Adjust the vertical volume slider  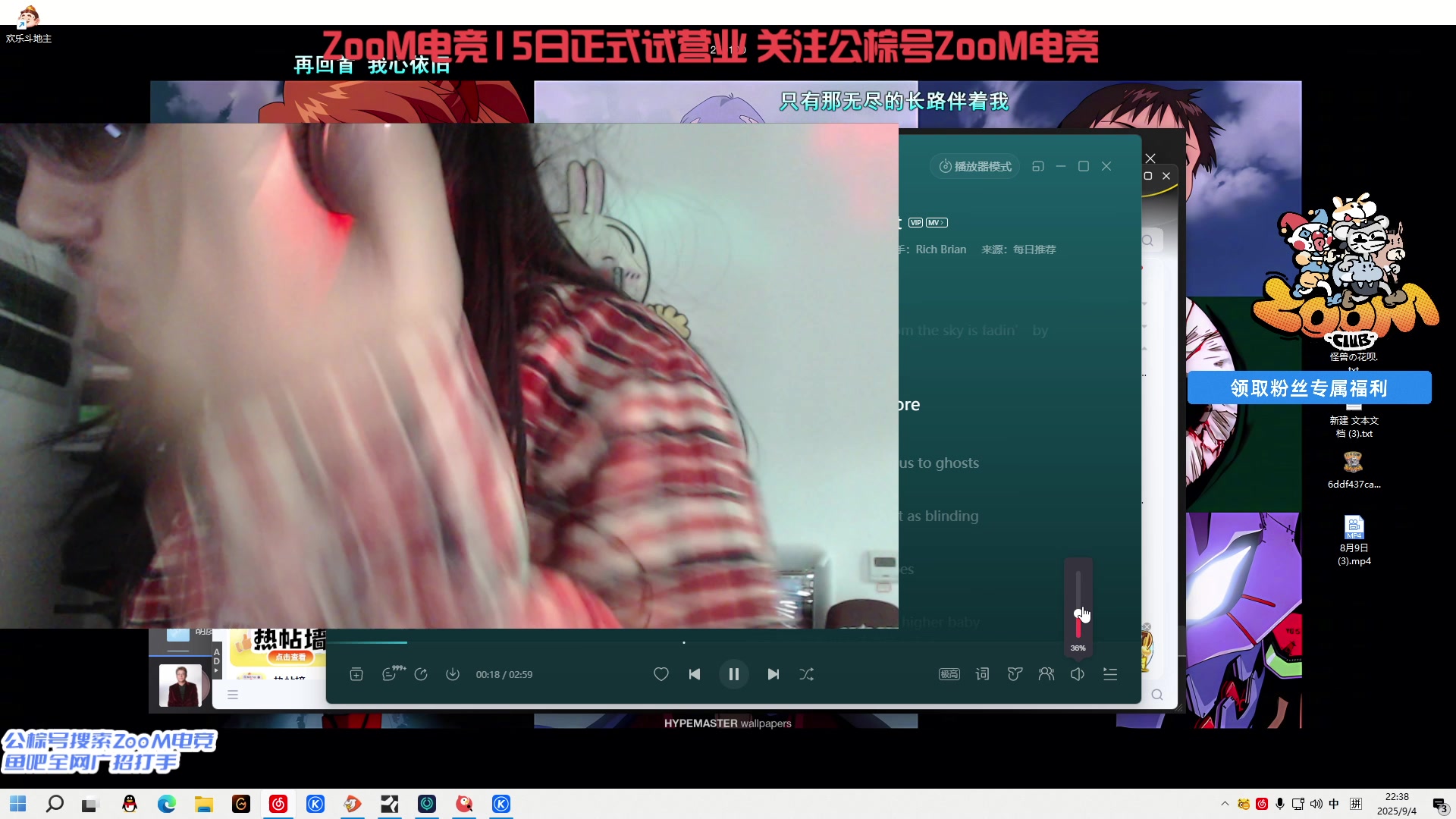(x=1078, y=604)
